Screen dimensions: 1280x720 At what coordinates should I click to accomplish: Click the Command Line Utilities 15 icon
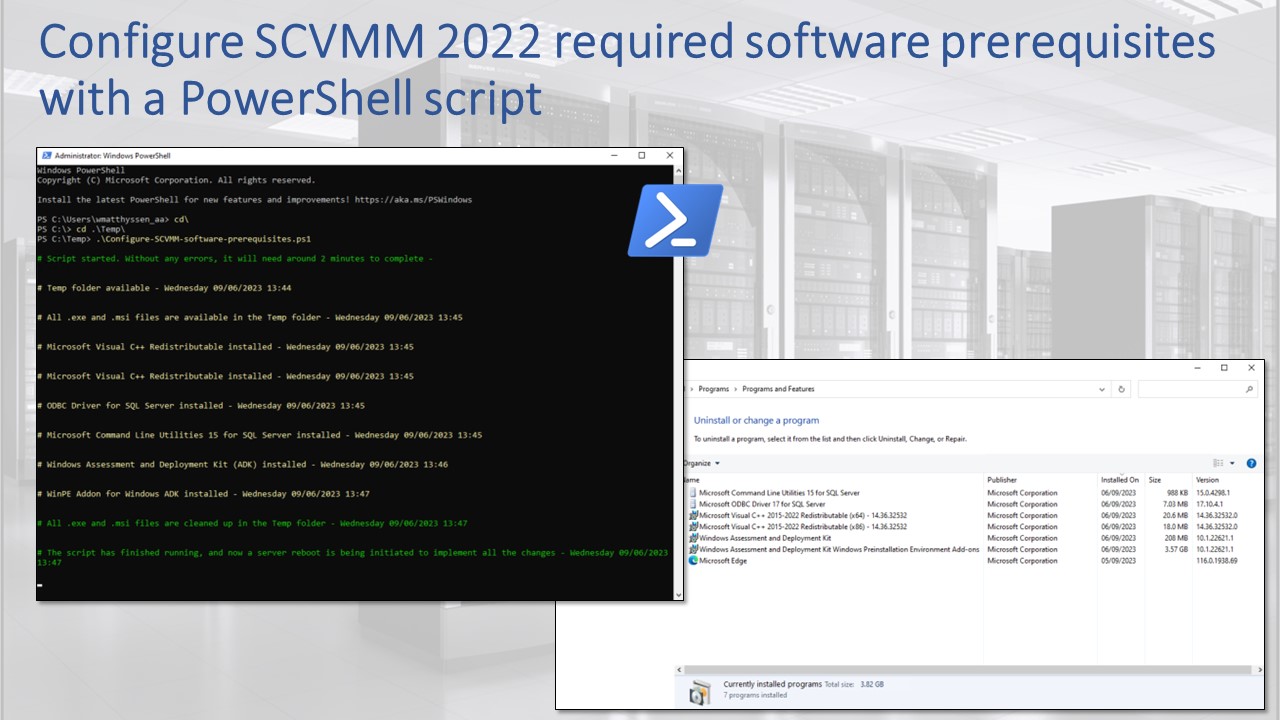693,493
